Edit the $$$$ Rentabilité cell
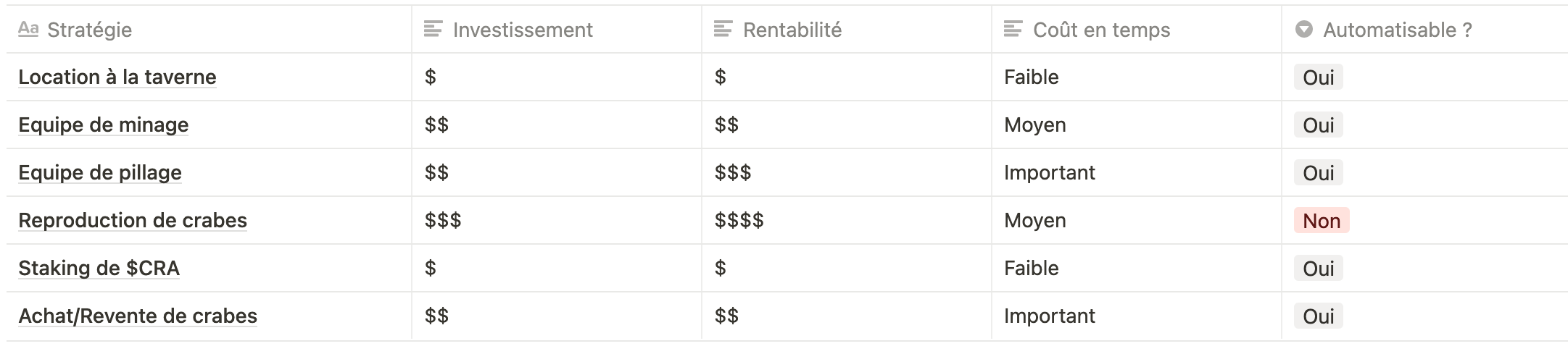The image size is (1568, 354). [847, 220]
